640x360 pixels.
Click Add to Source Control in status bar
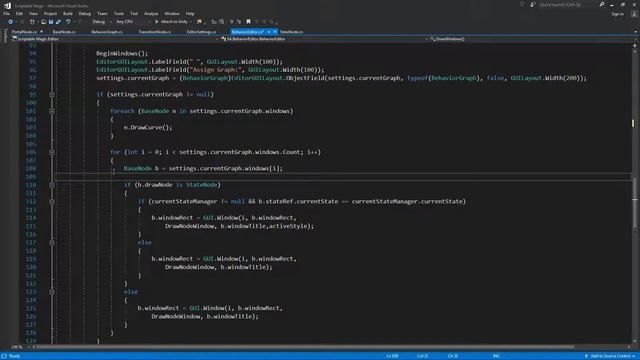(x=610, y=356)
